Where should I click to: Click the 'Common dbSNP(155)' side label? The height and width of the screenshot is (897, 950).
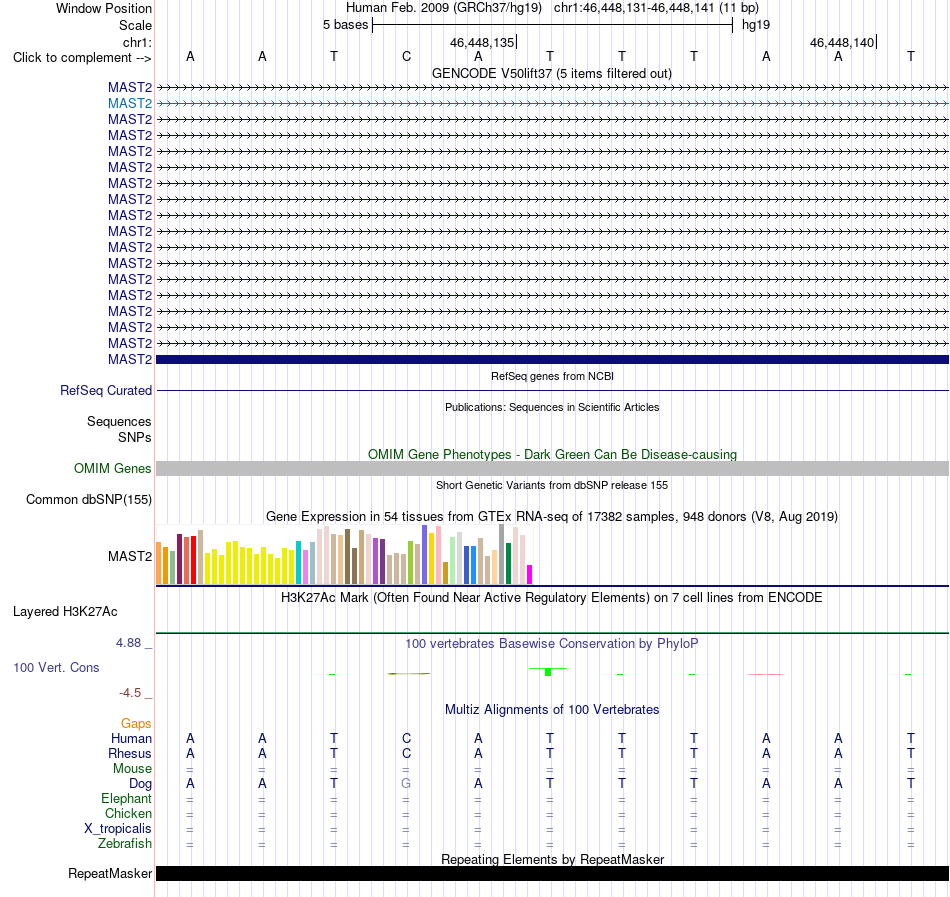pos(88,500)
